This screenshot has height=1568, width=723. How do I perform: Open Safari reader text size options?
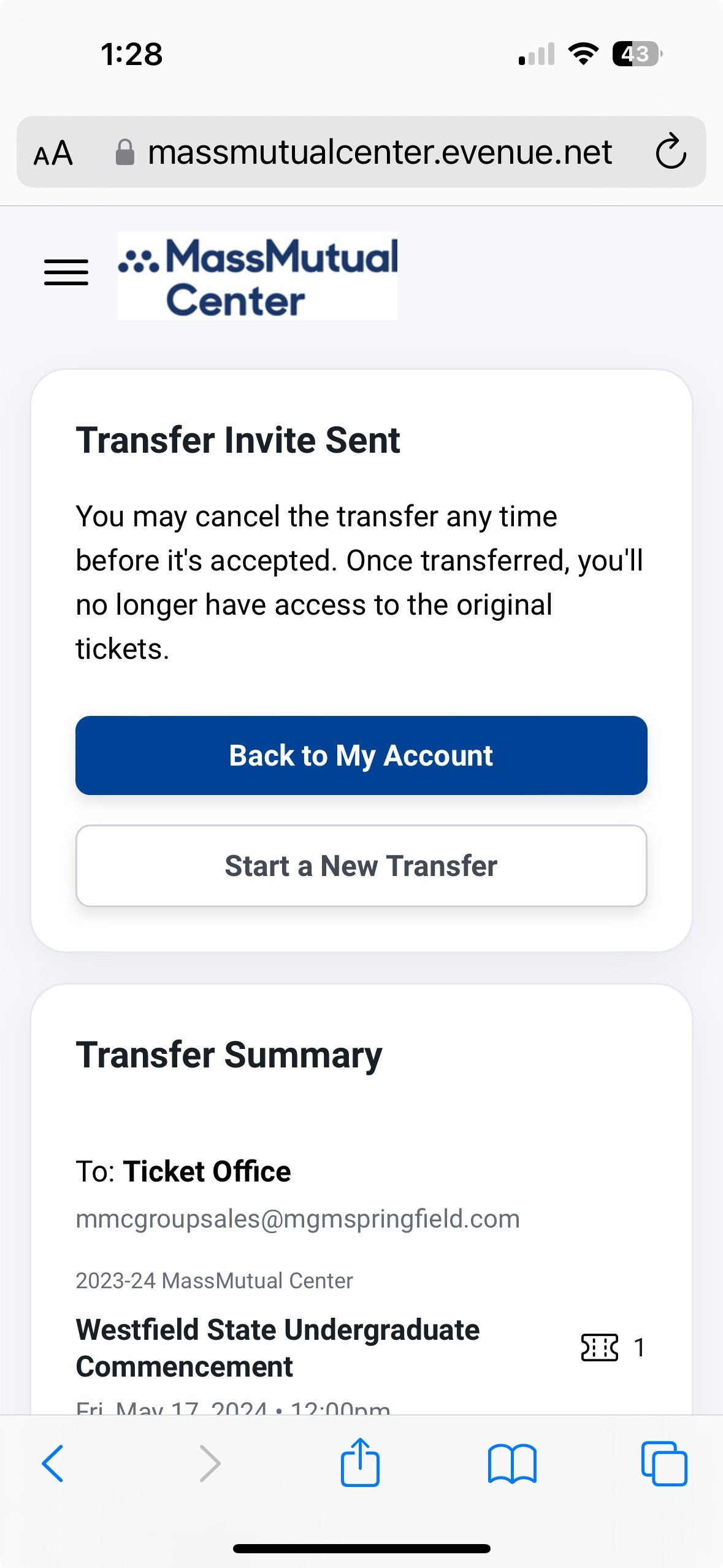coord(53,153)
